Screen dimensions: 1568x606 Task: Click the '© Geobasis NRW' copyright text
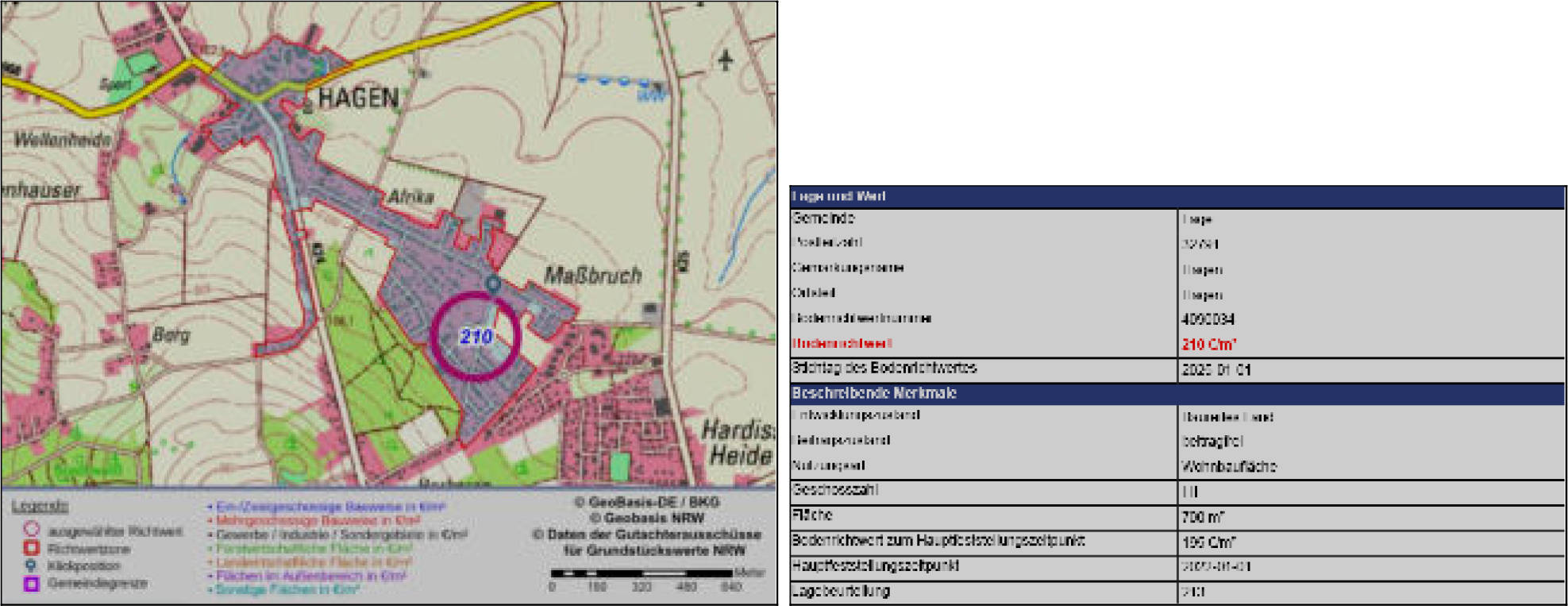tap(646, 518)
